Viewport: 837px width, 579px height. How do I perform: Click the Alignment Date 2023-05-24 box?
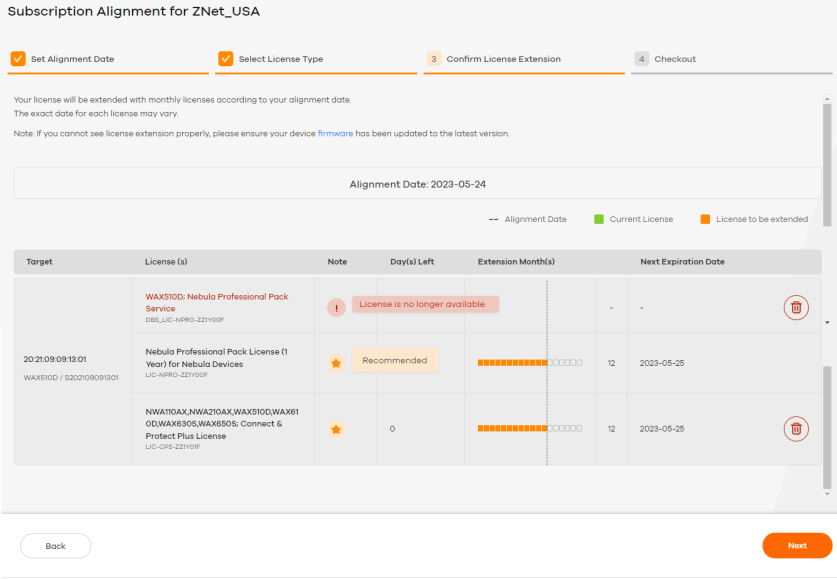[x=417, y=184]
